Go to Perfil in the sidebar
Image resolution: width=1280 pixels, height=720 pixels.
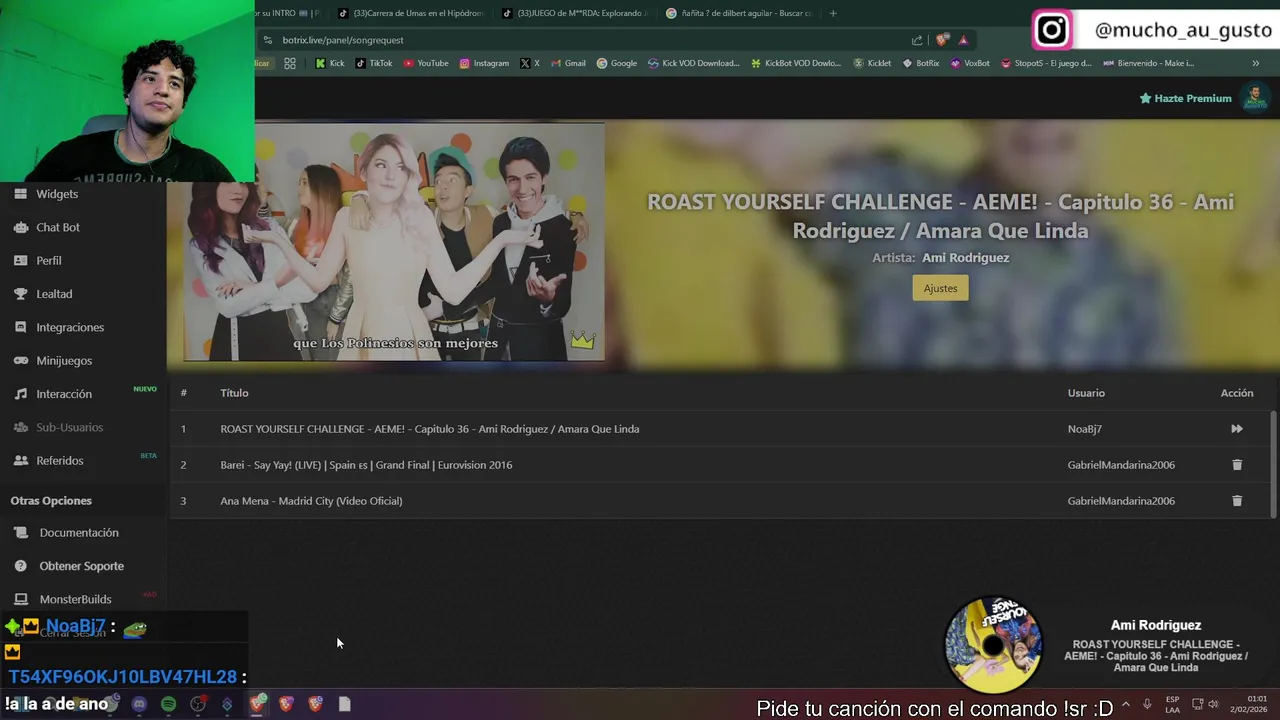49,261
